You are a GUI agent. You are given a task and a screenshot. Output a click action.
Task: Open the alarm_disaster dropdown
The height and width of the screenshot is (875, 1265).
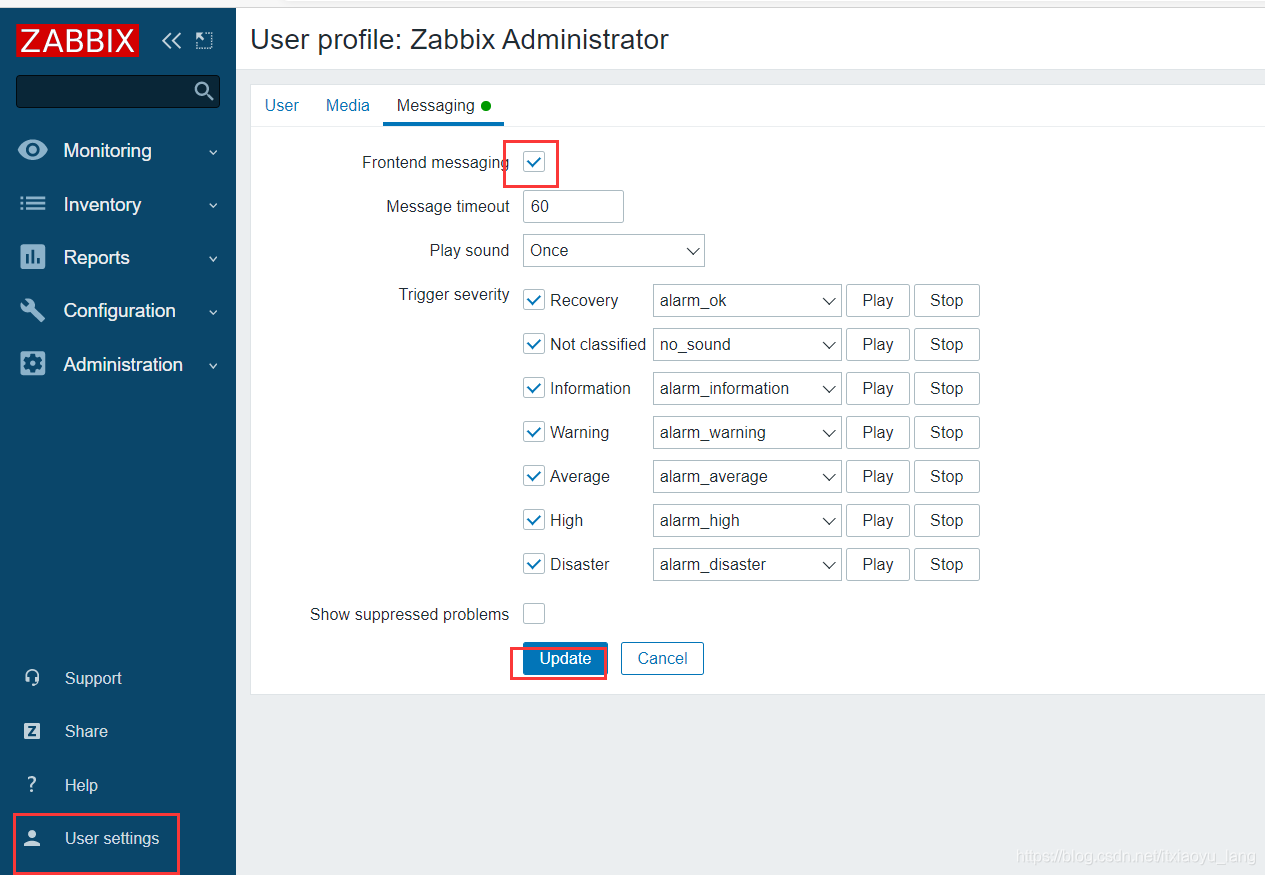point(747,564)
